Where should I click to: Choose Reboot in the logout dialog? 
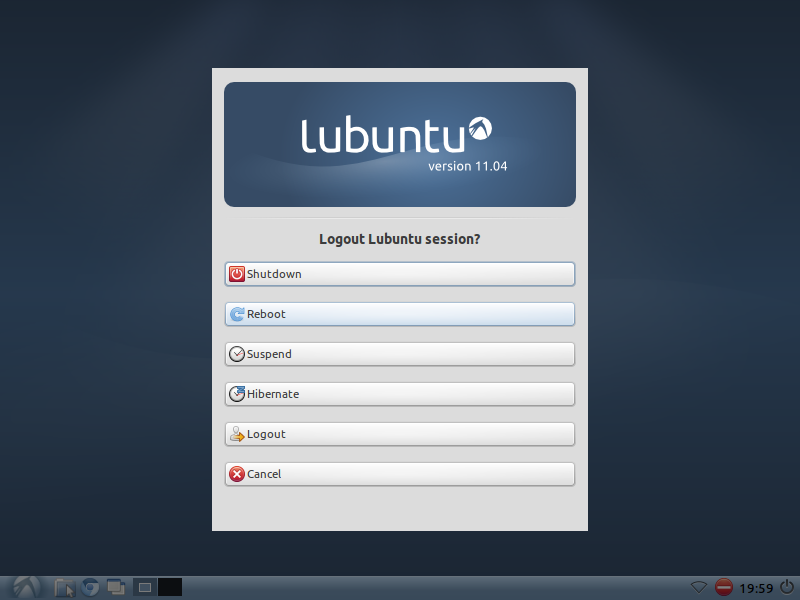coord(399,314)
